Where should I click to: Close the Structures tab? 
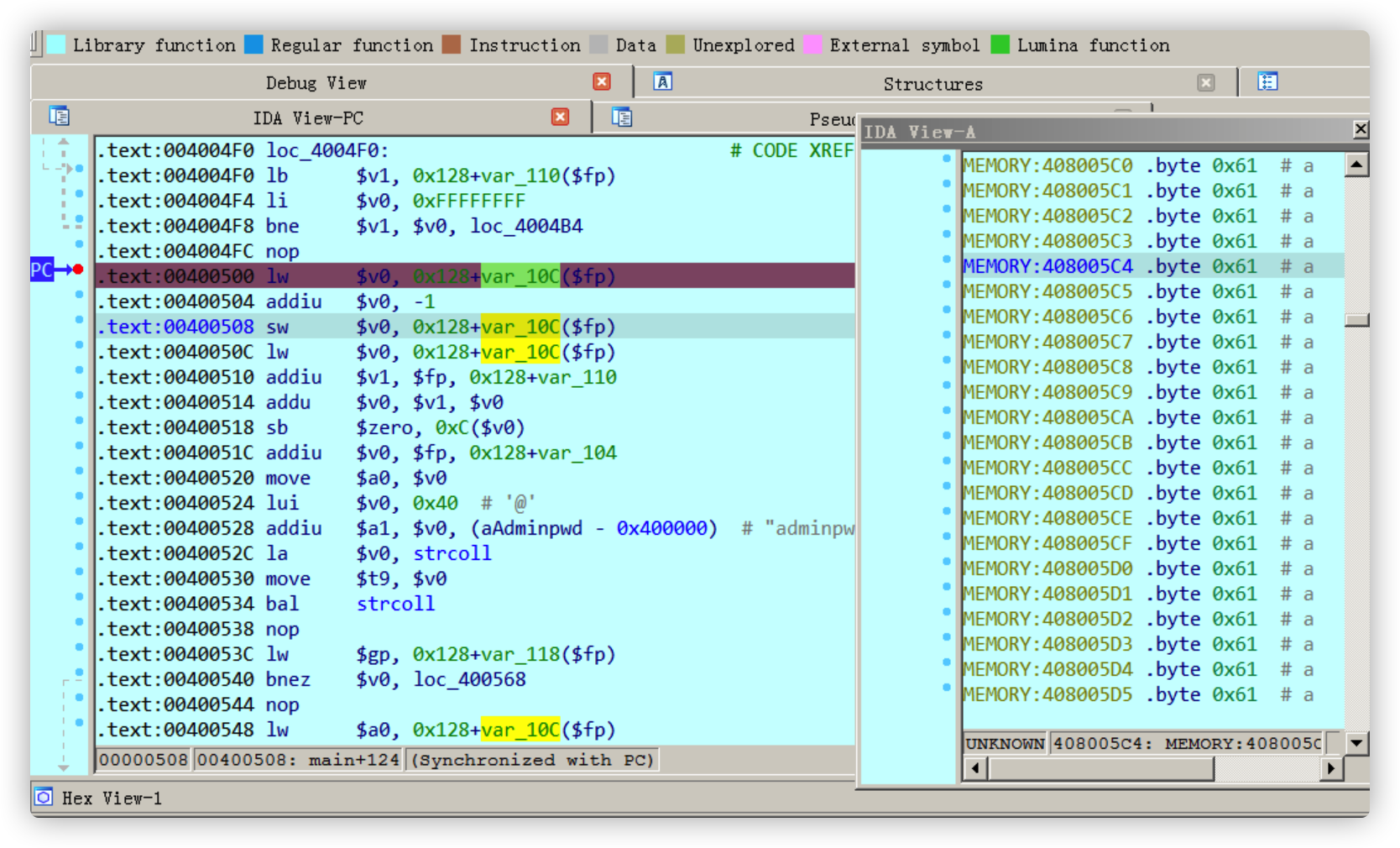click(1206, 82)
